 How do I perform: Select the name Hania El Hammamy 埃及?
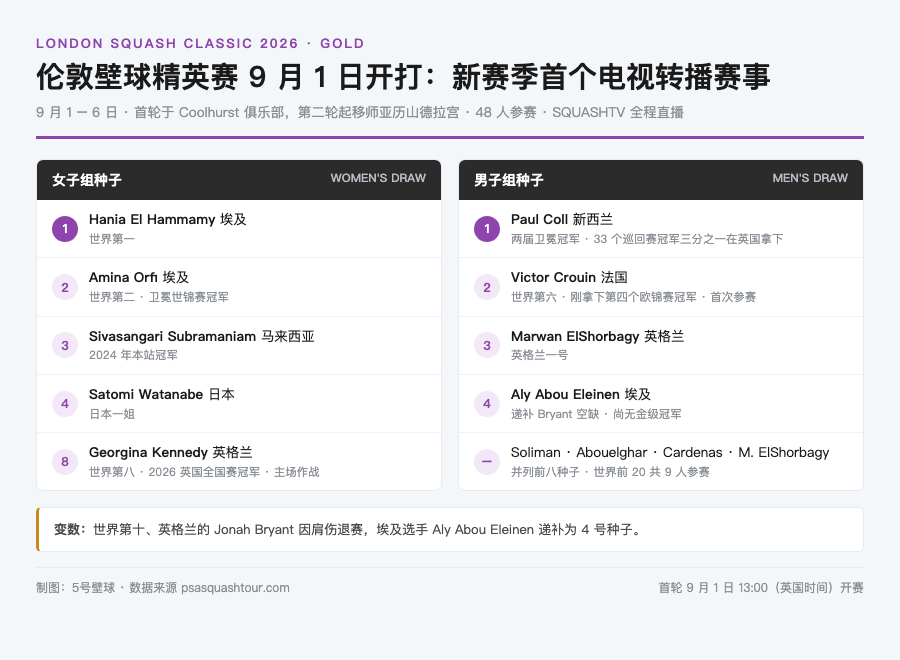pos(168,219)
